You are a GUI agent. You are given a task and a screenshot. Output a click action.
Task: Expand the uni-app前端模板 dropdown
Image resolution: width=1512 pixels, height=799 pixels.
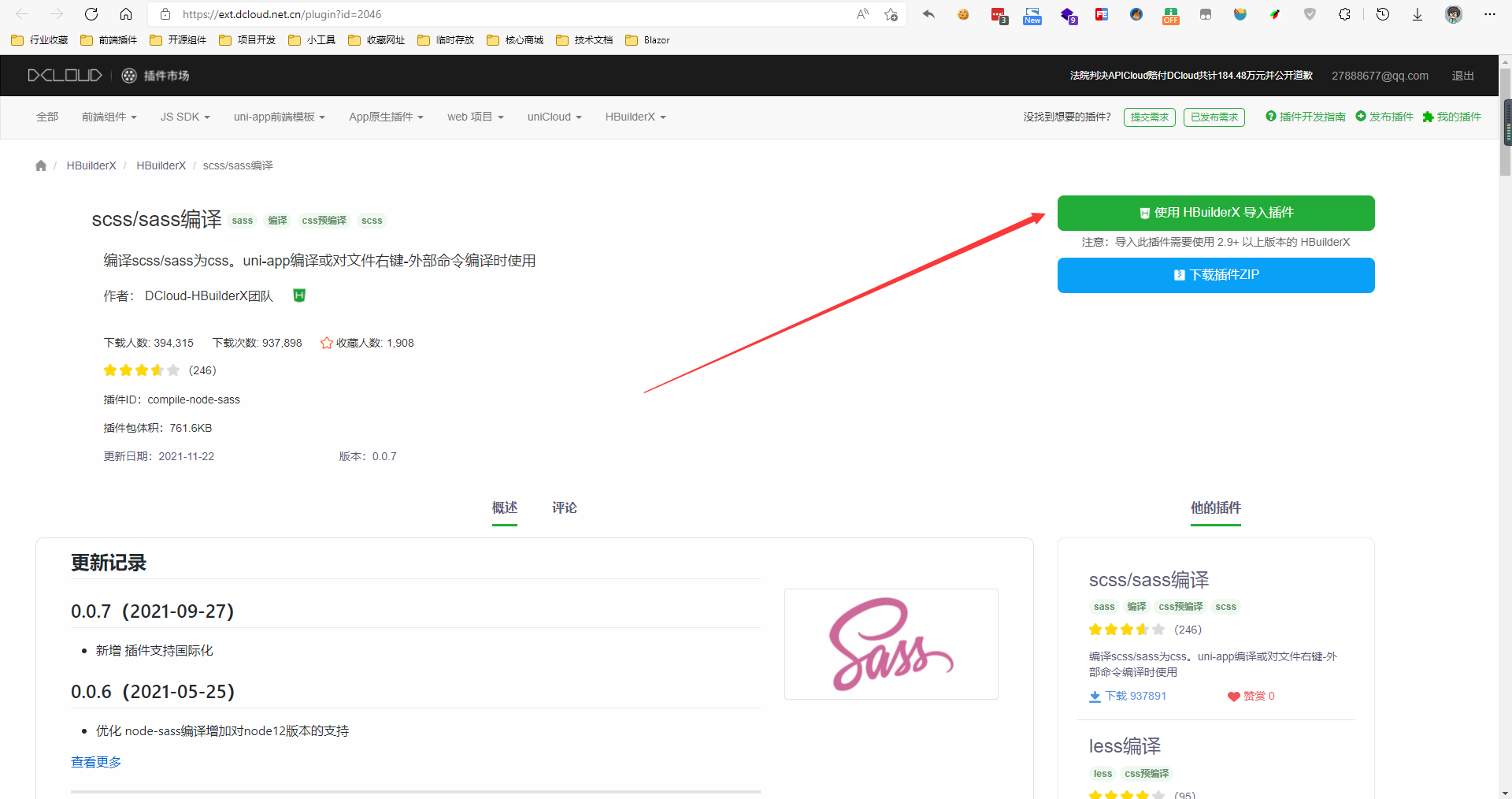pyautogui.click(x=280, y=117)
